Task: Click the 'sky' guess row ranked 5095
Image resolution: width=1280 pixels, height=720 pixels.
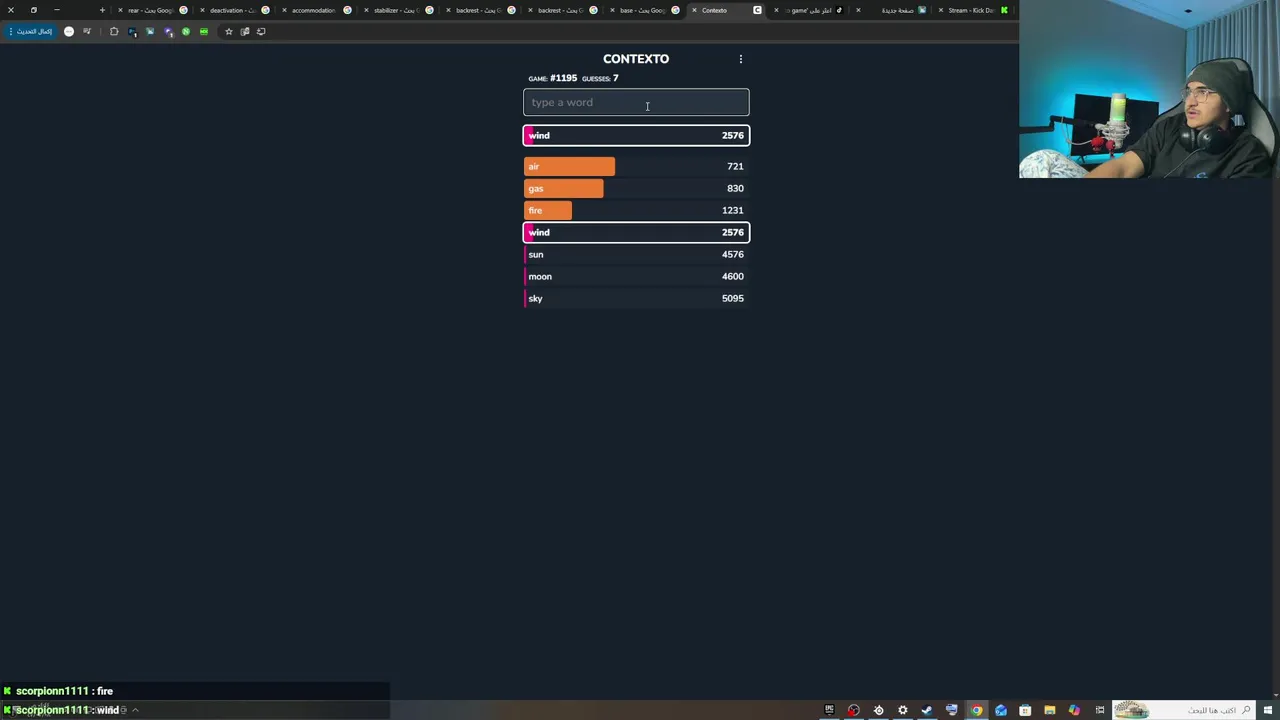Action: [x=636, y=298]
